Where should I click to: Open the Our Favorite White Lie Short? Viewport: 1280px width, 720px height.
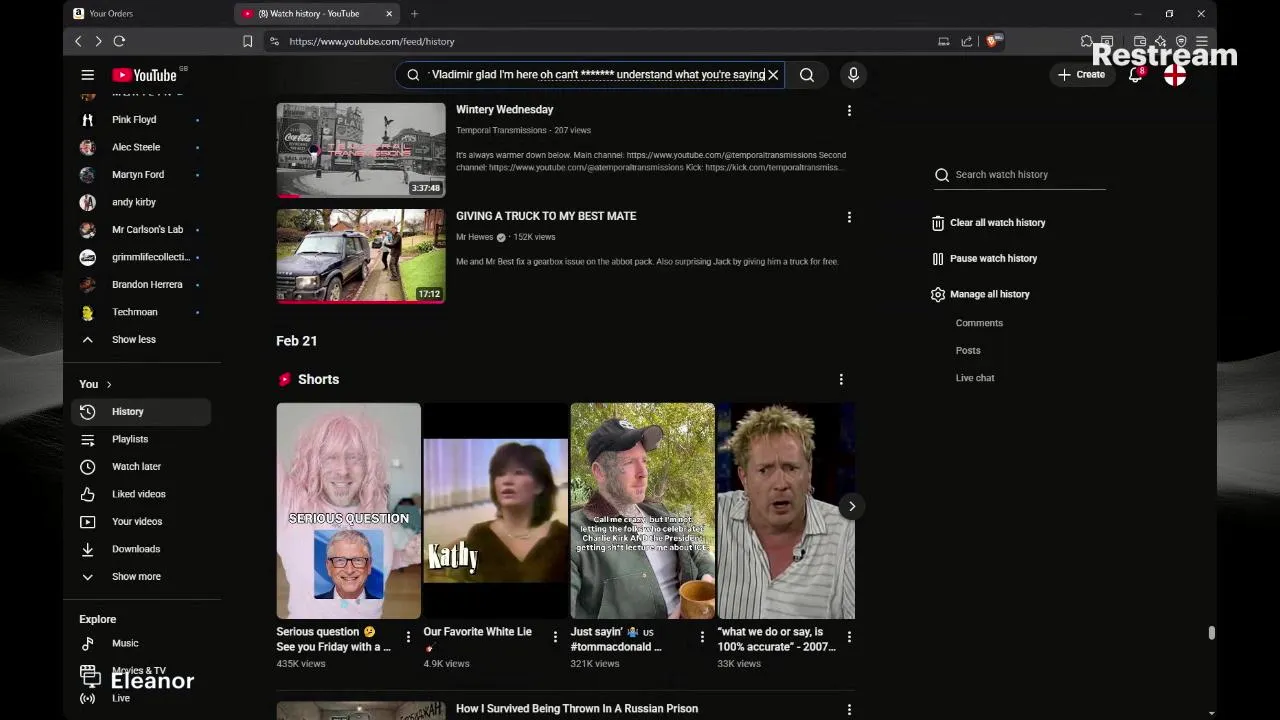point(495,511)
